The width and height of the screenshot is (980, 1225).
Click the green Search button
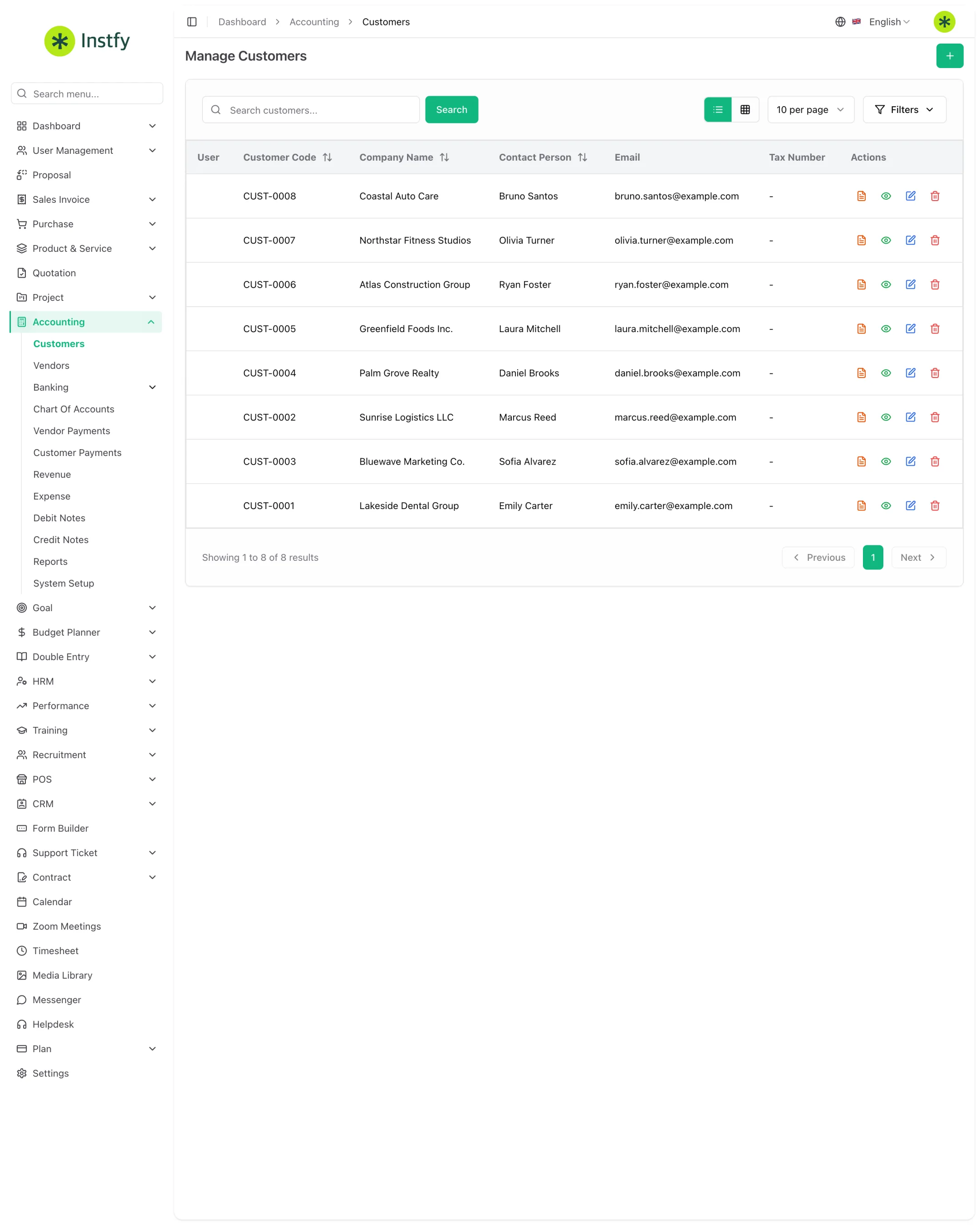[x=451, y=110]
